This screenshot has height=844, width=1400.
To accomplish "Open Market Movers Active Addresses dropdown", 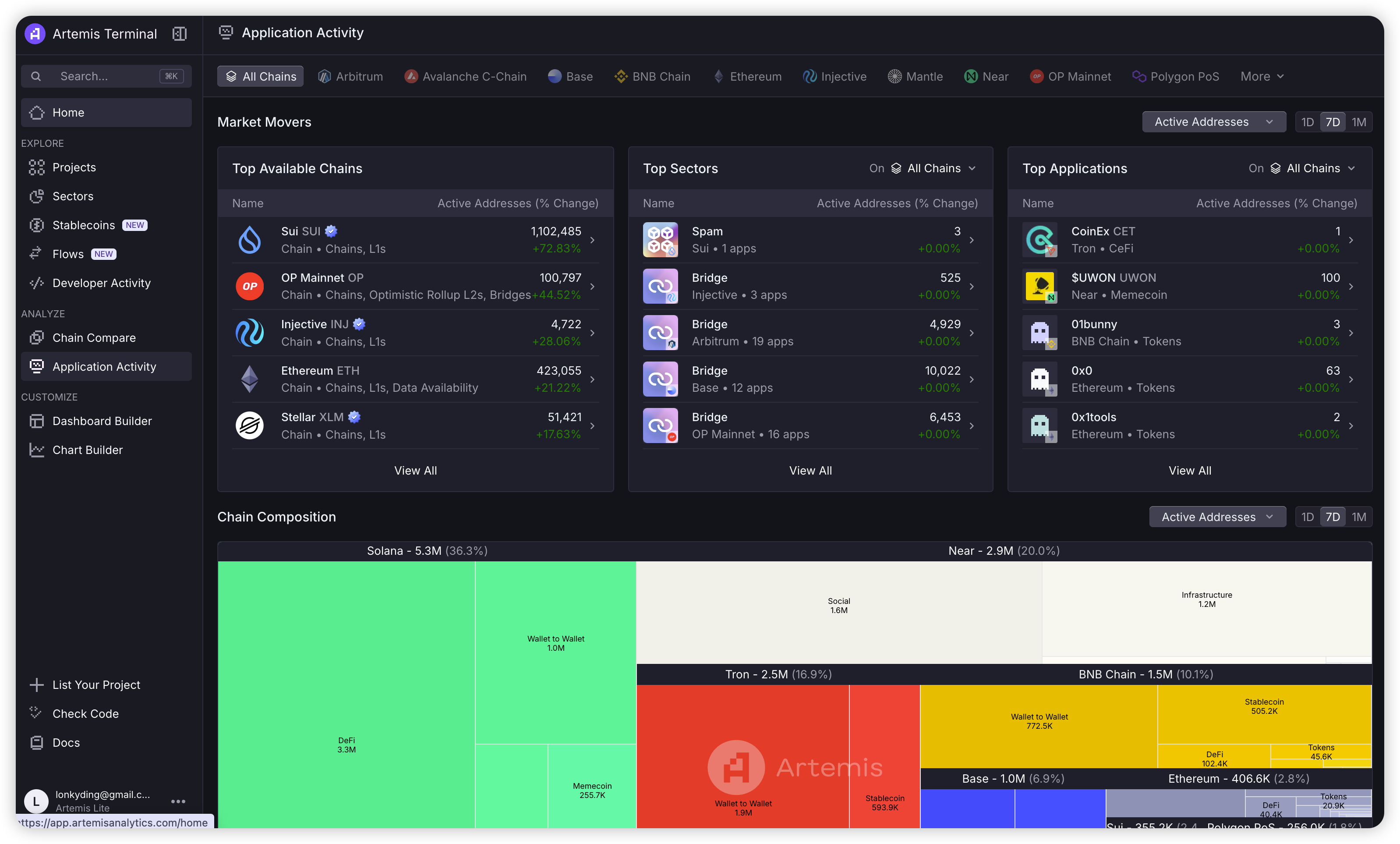I will point(1214,122).
